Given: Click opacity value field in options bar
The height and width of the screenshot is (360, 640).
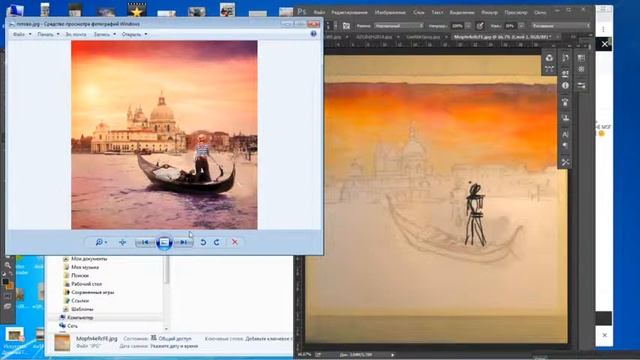Looking at the screenshot, I should [x=457, y=26].
